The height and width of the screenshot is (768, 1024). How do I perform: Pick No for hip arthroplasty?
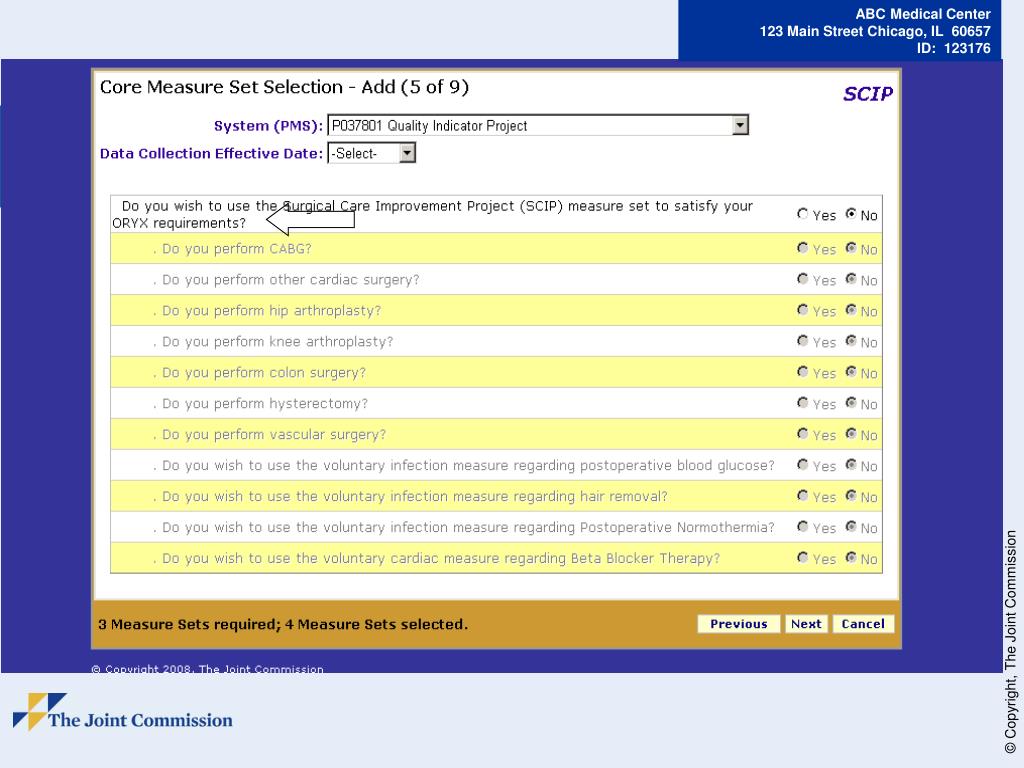851,310
